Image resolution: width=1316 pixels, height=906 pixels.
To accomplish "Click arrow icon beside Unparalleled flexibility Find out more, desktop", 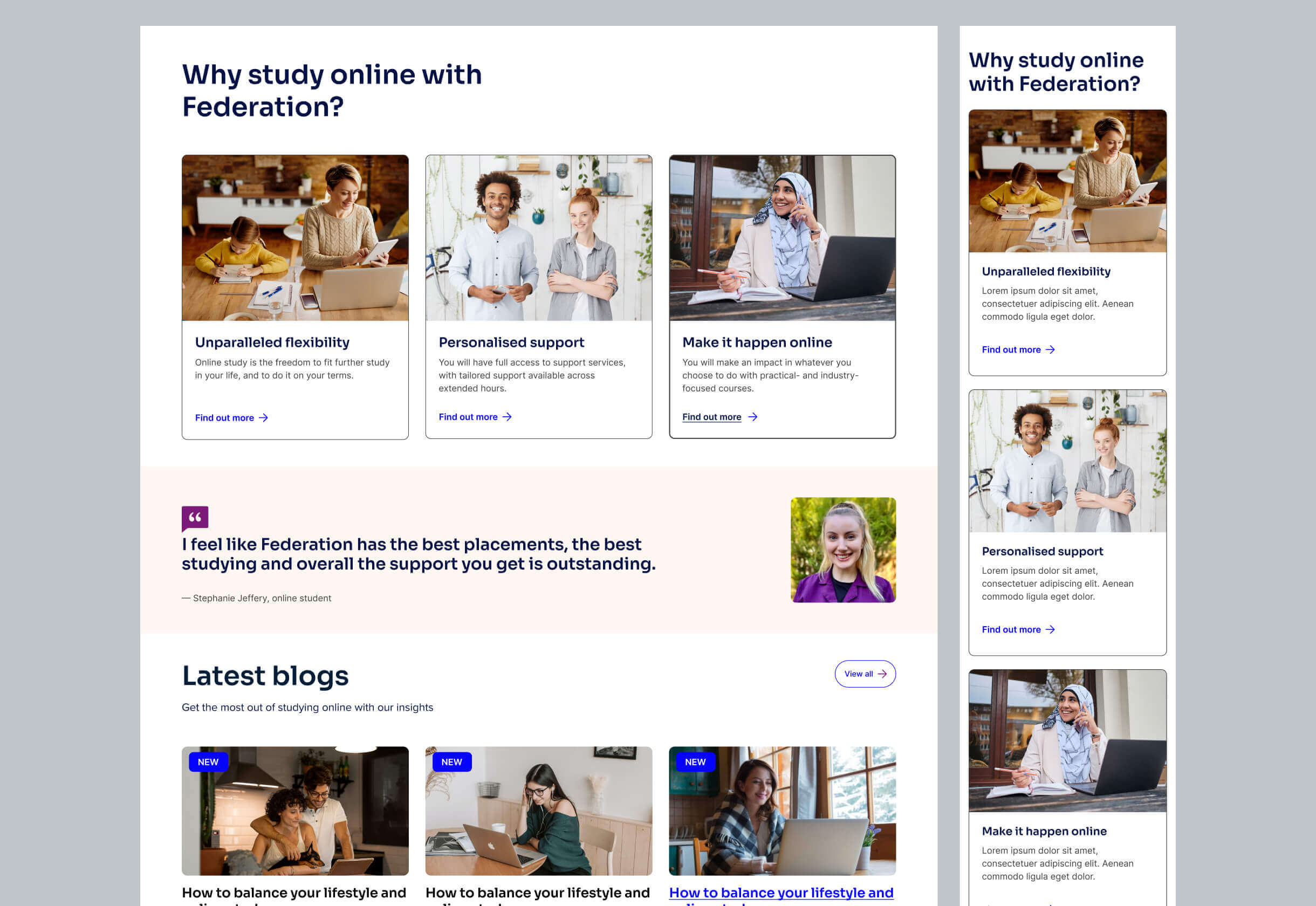I will click(263, 418).
